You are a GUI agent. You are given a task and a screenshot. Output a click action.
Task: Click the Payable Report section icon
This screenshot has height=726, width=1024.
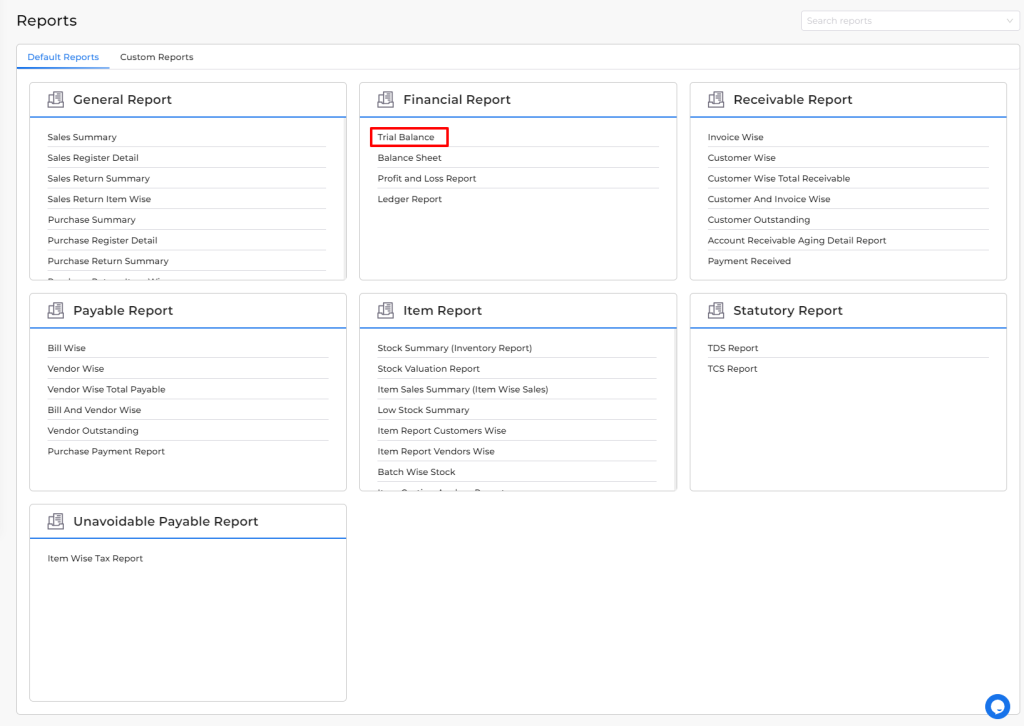[56, 310]
